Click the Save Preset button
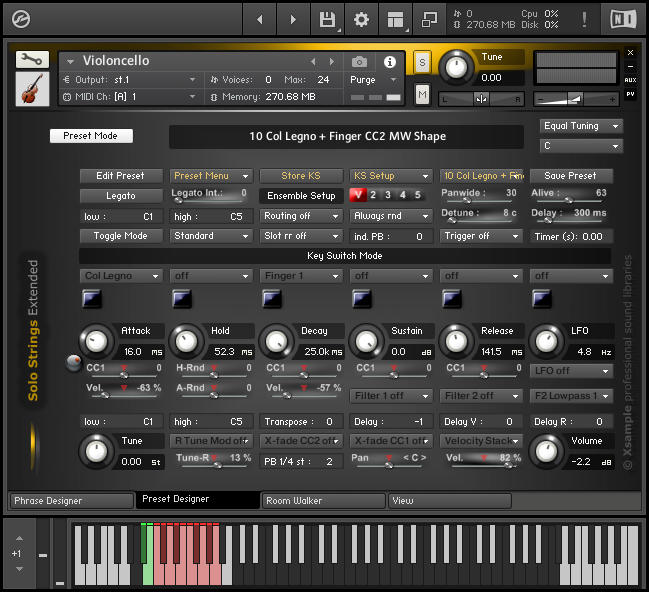649x592 pixels. coord(571,176)
